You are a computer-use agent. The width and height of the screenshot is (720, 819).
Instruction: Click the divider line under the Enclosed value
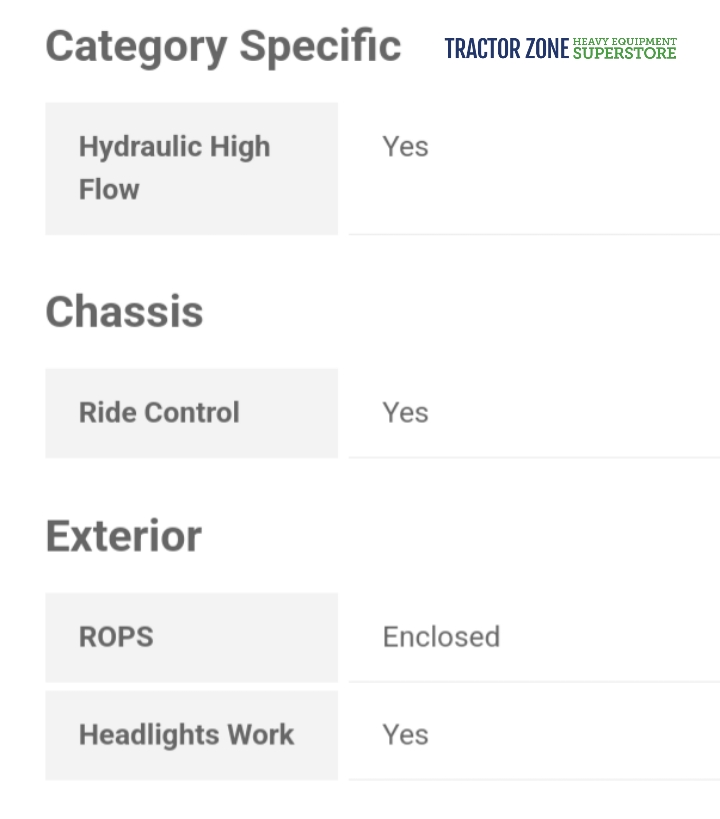[534, 682]
